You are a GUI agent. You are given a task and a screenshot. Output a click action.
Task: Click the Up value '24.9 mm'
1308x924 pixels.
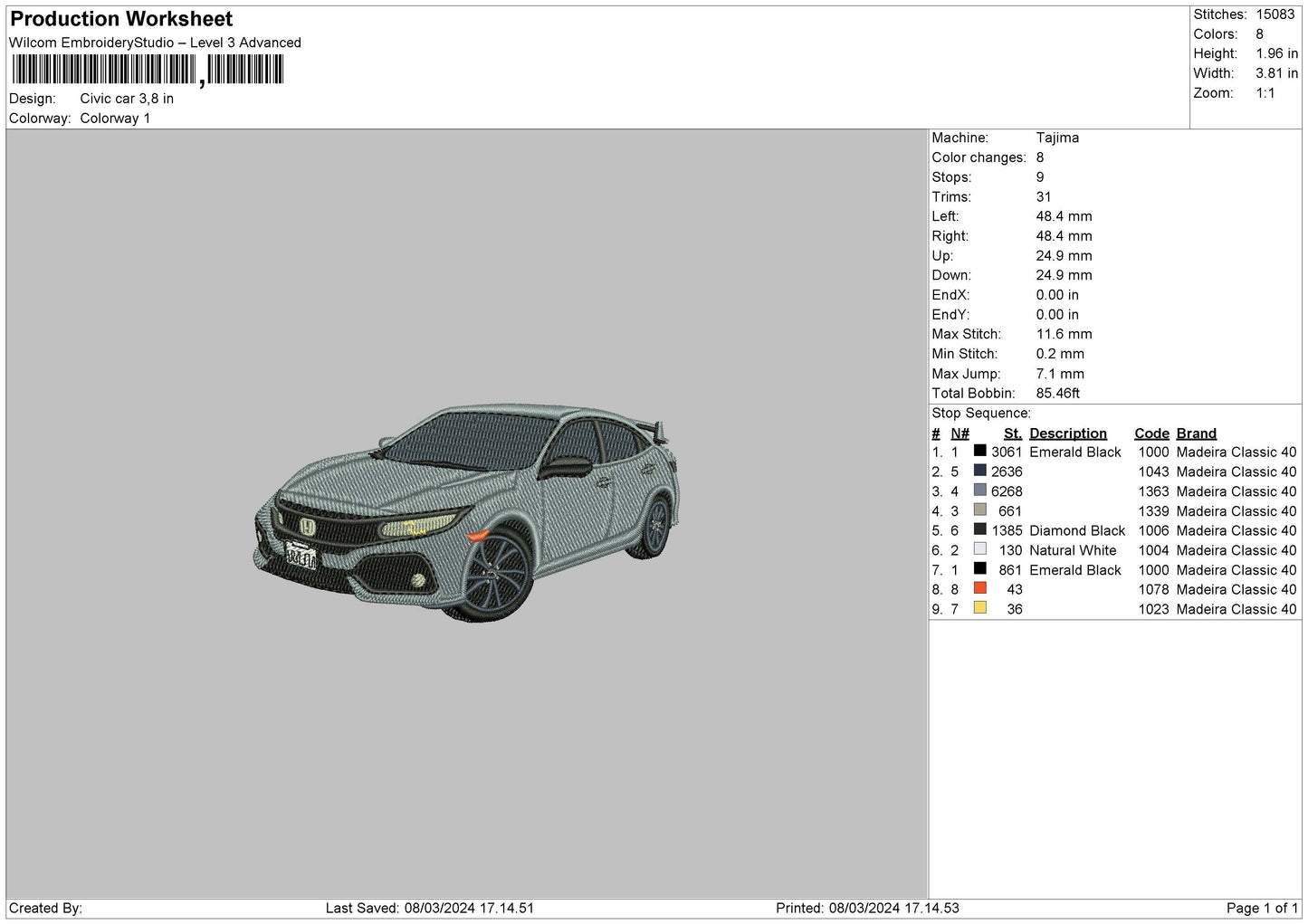pyautogui.click(x=1065, y=256)
